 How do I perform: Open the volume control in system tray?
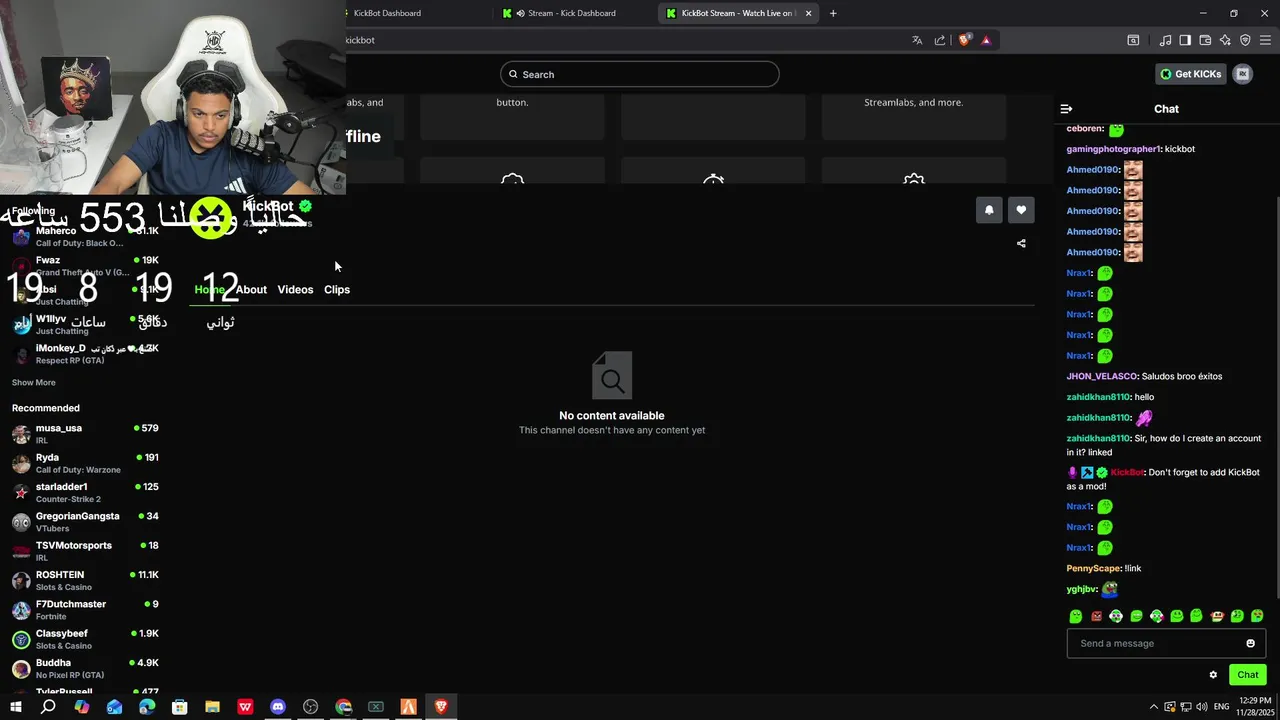1202,707
